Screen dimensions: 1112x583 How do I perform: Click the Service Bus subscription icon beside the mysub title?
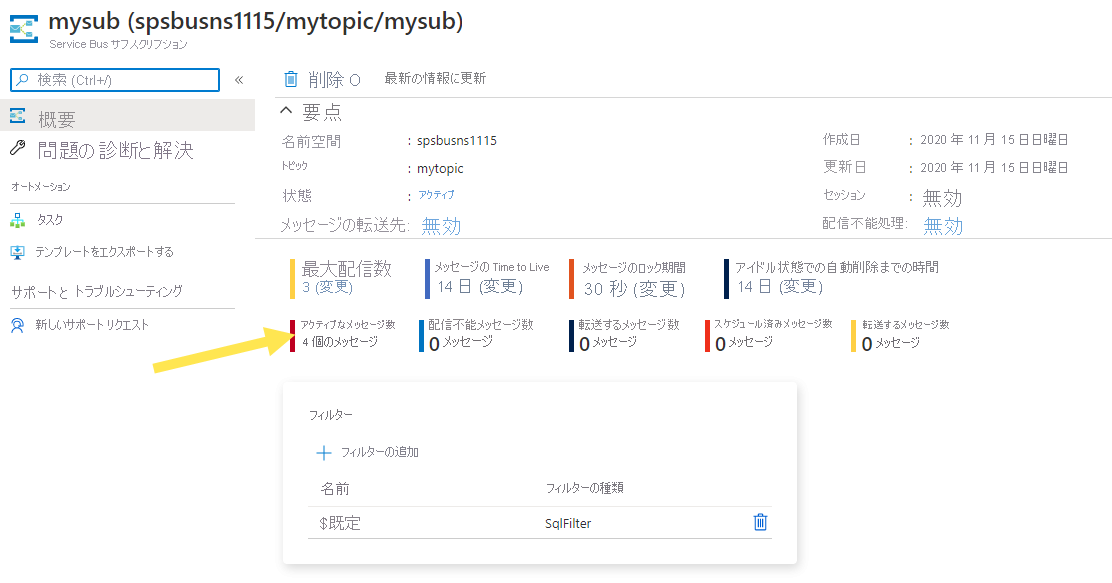click(x=23, y=30)
